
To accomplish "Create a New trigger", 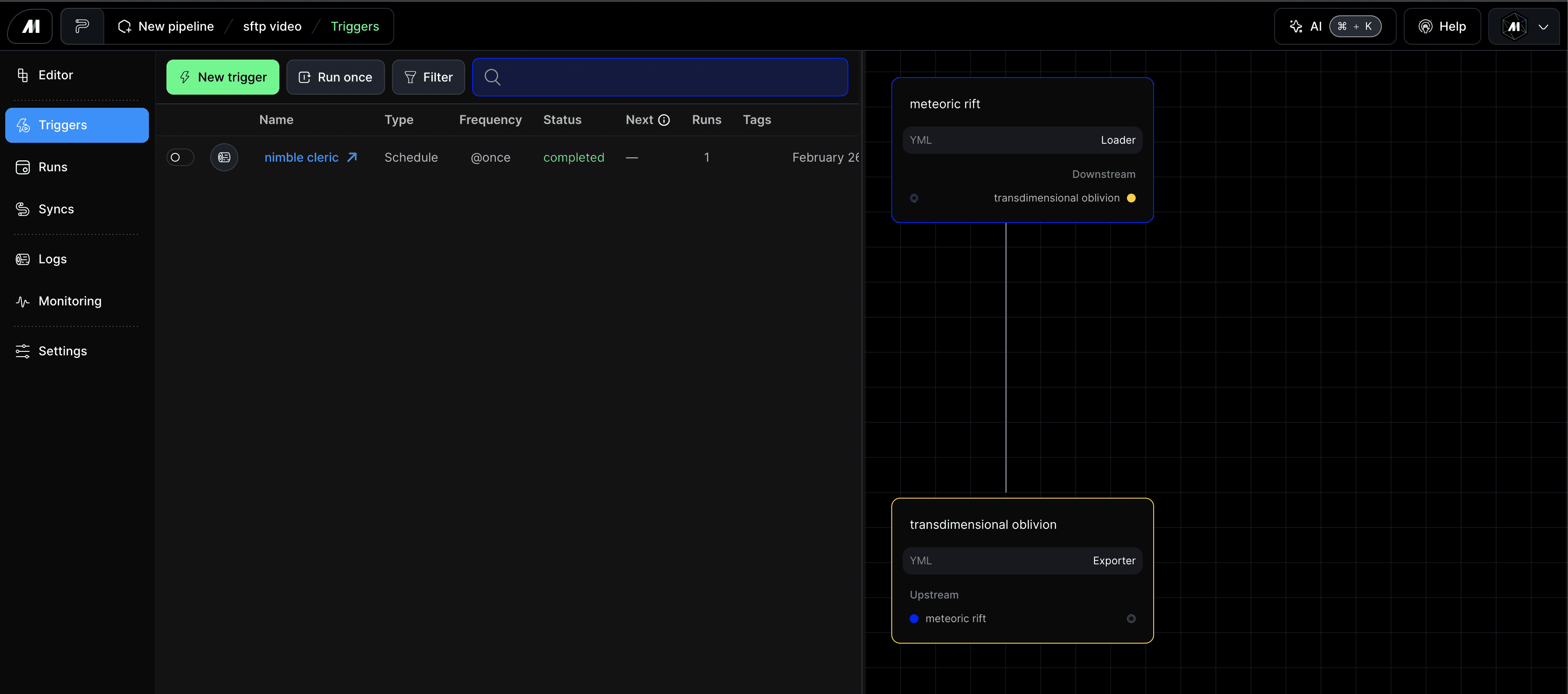I will pyautogui.click(x=223, y=77).
